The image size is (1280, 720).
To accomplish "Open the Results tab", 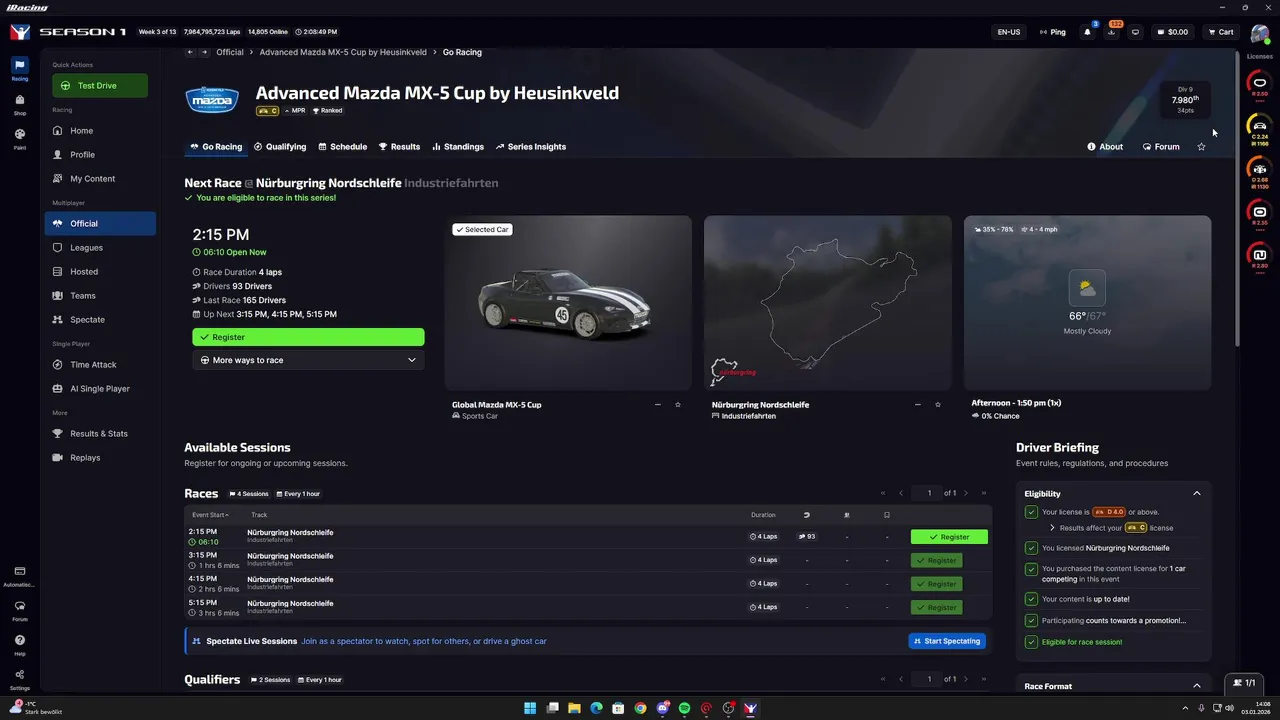I will click(399, 147).
